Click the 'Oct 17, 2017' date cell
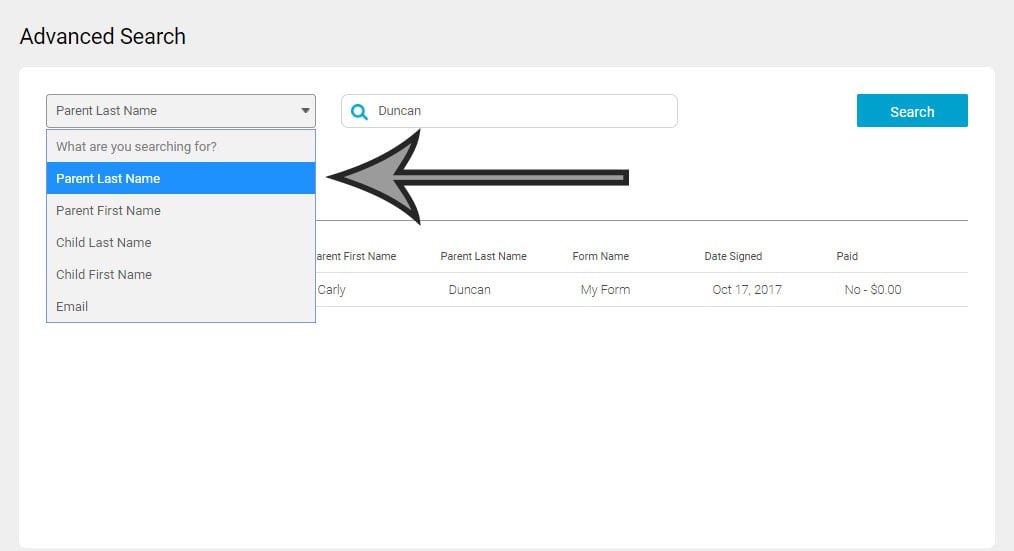 pos(747,290)
